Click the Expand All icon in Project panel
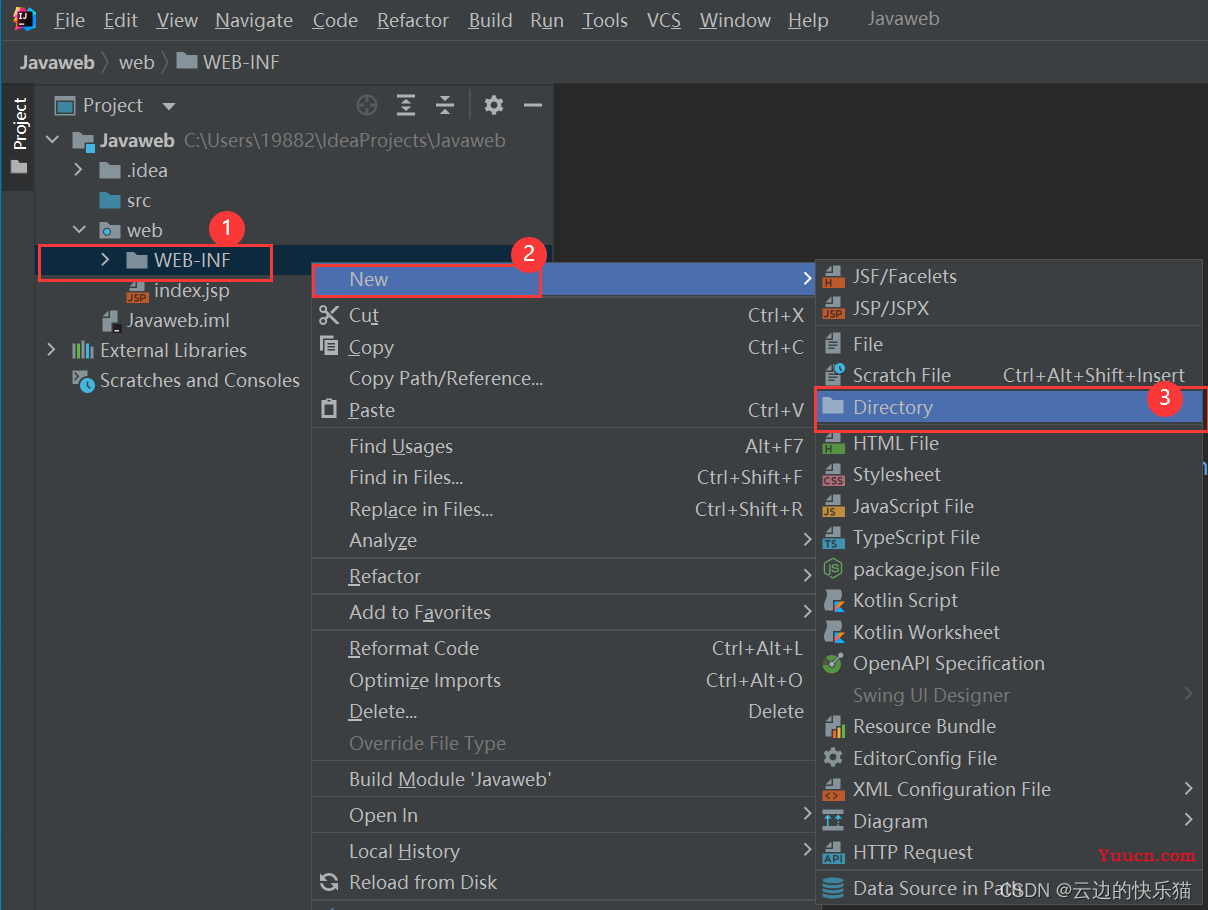This screenshot has height=910, width=1208. pos(406,105)
